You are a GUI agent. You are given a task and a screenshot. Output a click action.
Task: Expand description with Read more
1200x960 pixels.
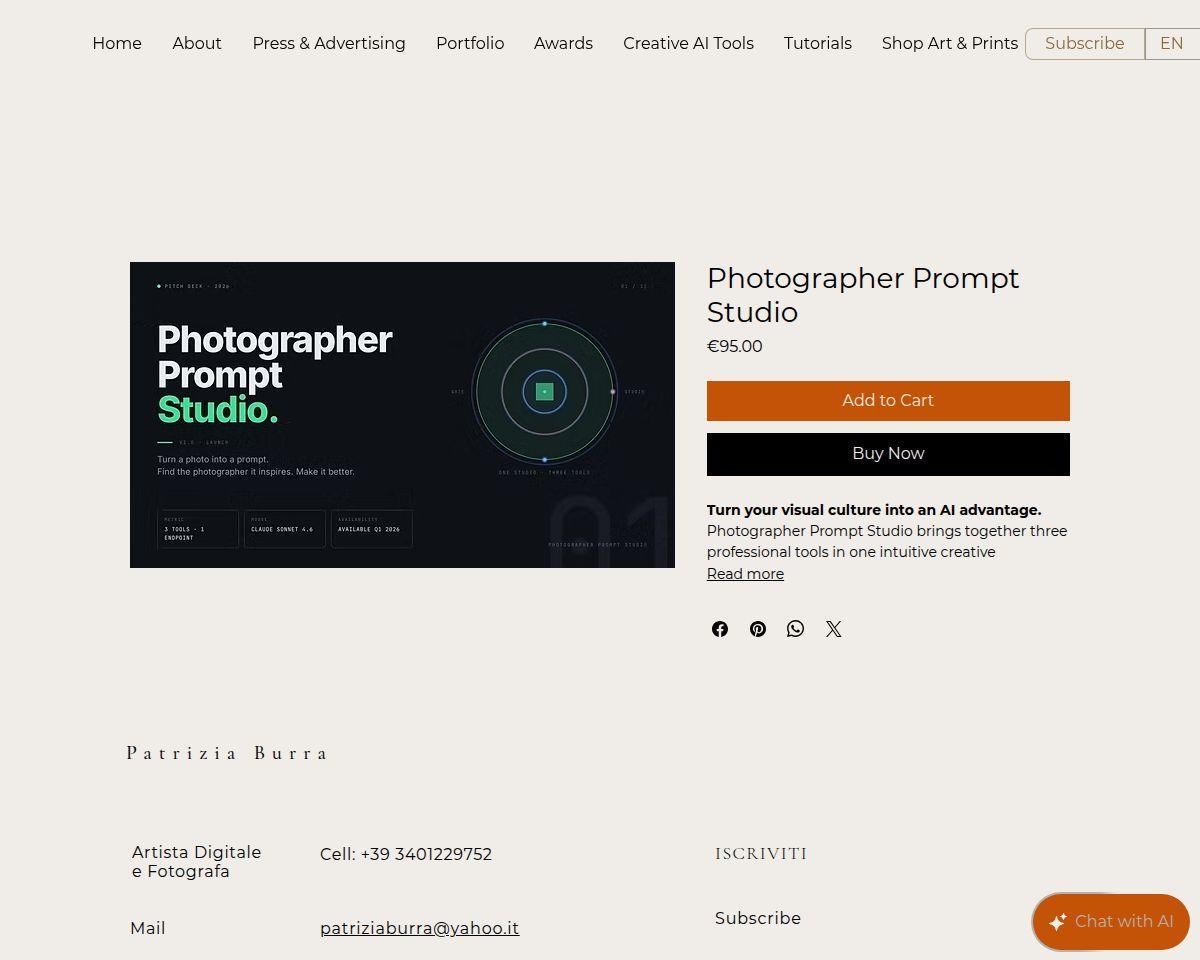click(745, 574)
